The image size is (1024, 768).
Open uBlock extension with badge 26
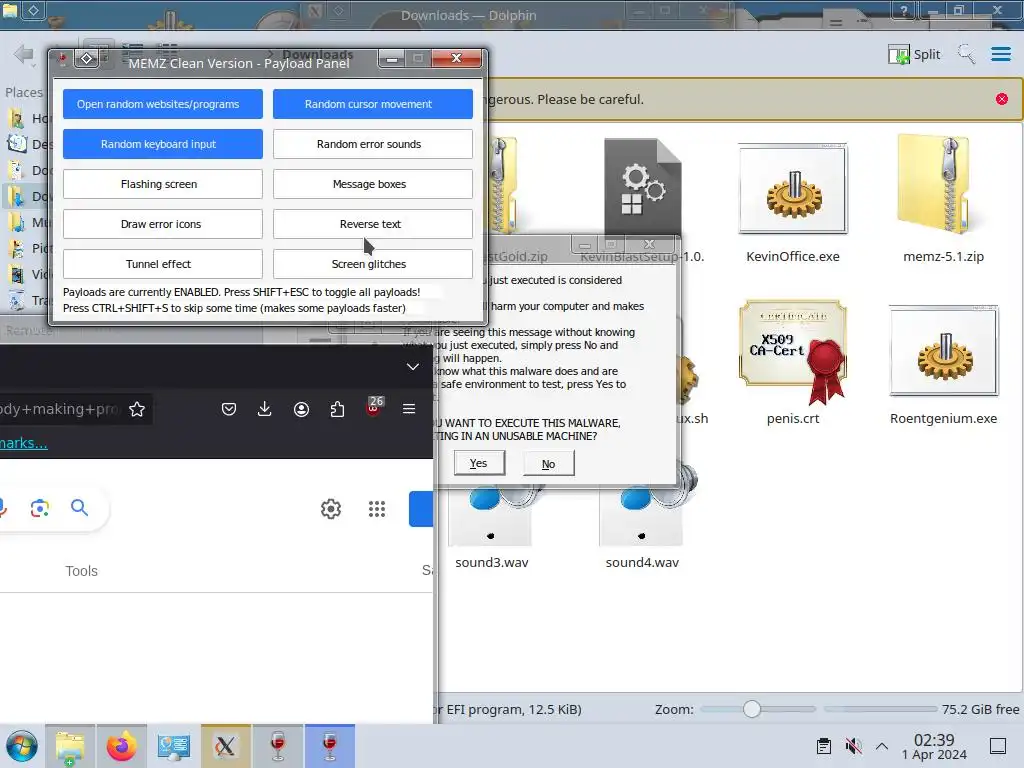point(374,407)
